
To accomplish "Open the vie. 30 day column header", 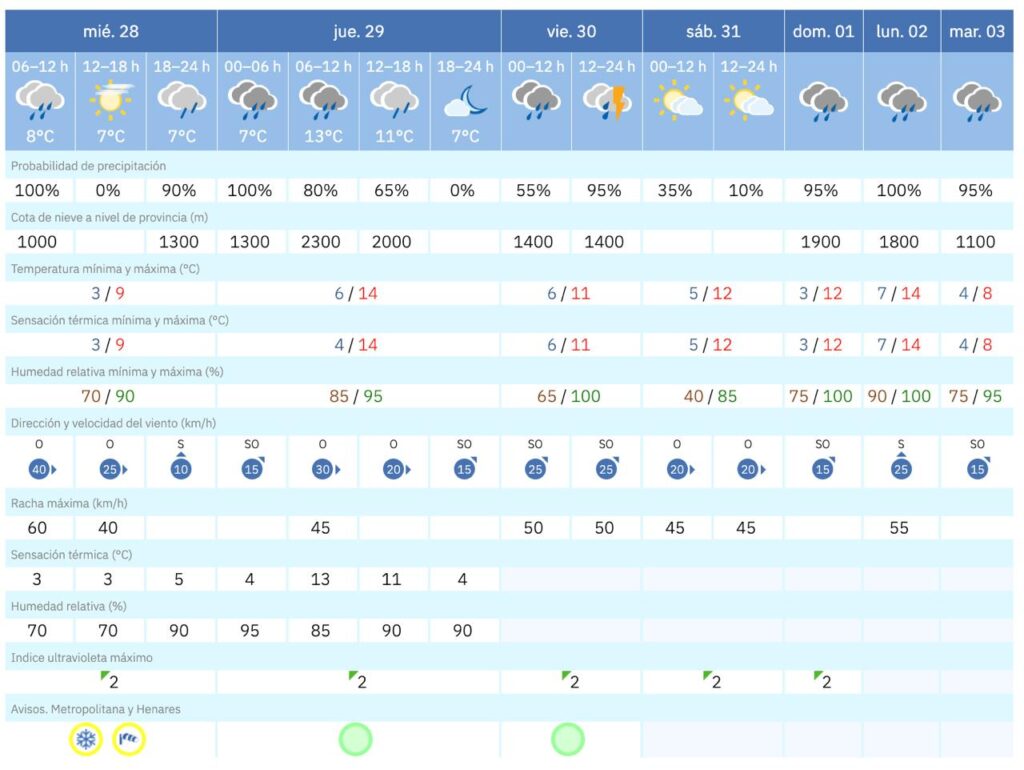I will click(571, 31).
